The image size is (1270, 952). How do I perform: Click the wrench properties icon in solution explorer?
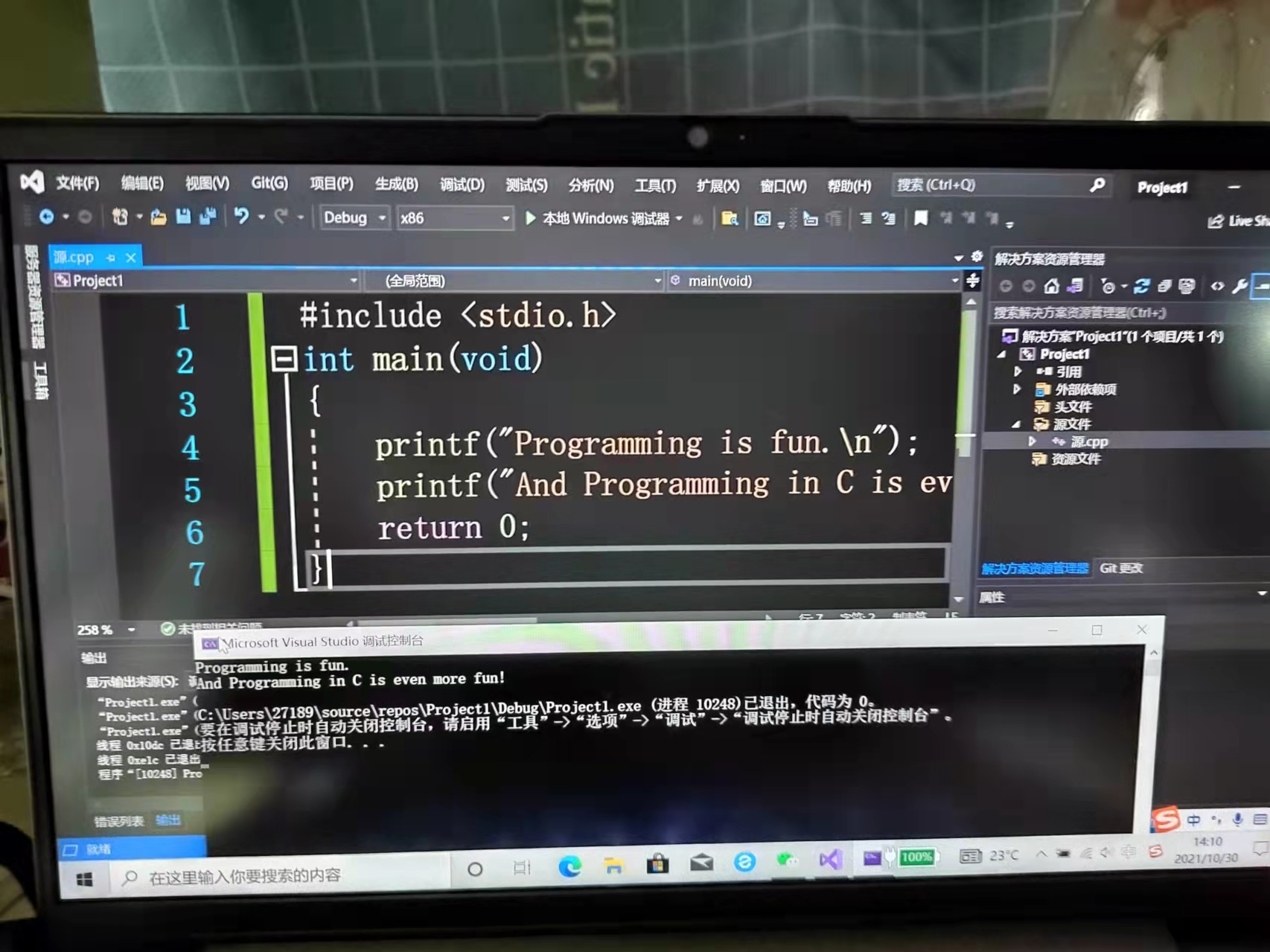pos(1239,287)
